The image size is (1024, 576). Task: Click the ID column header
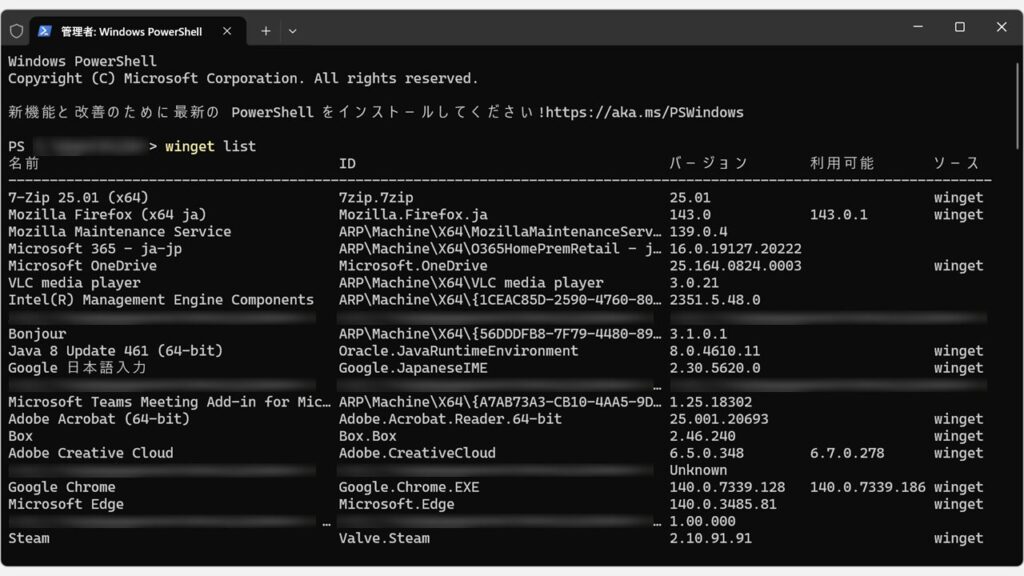(347, 163)
